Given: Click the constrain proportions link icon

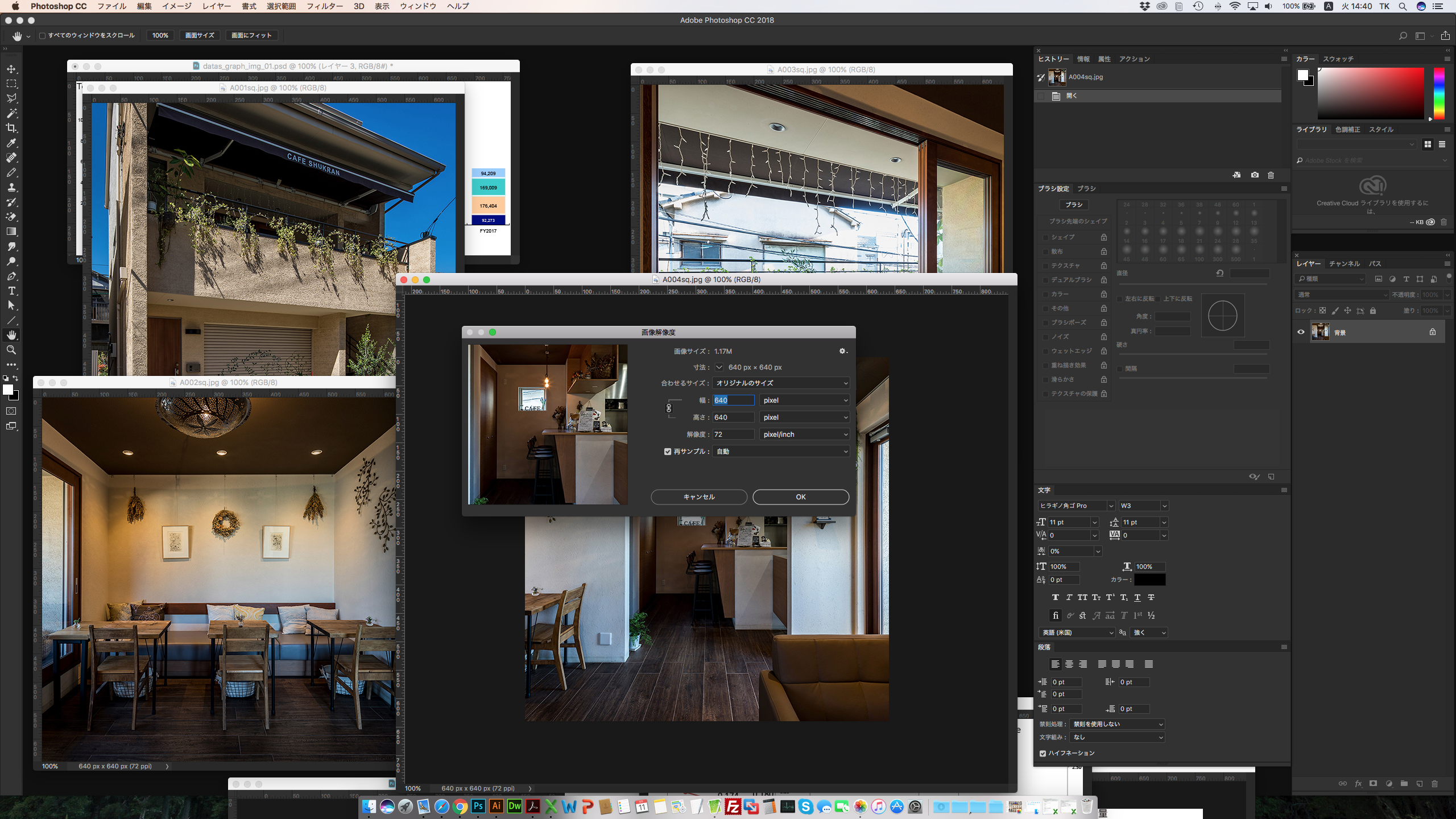Looking at the screenshot, I should pos(669,408).
